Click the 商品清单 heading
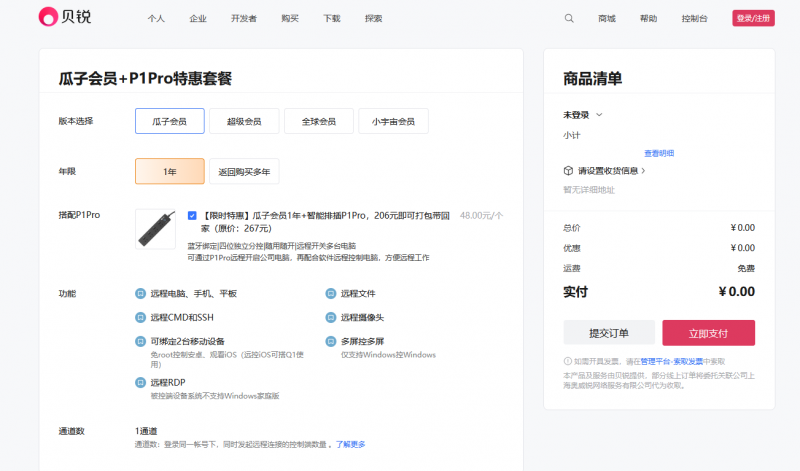The image size is (800, 471). coord(592,78)
